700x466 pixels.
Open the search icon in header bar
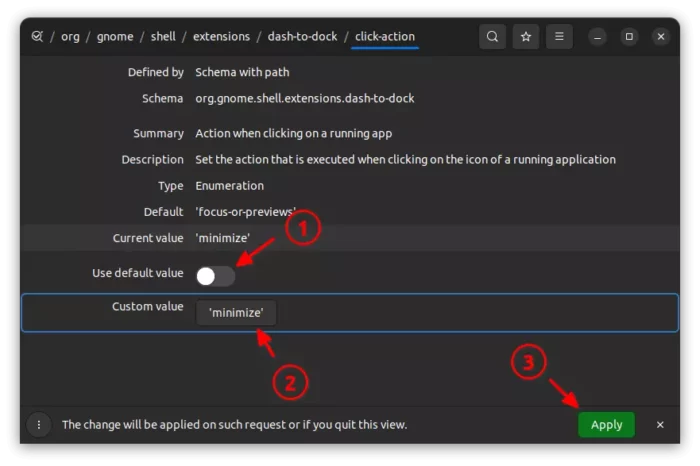coord(492,37)
